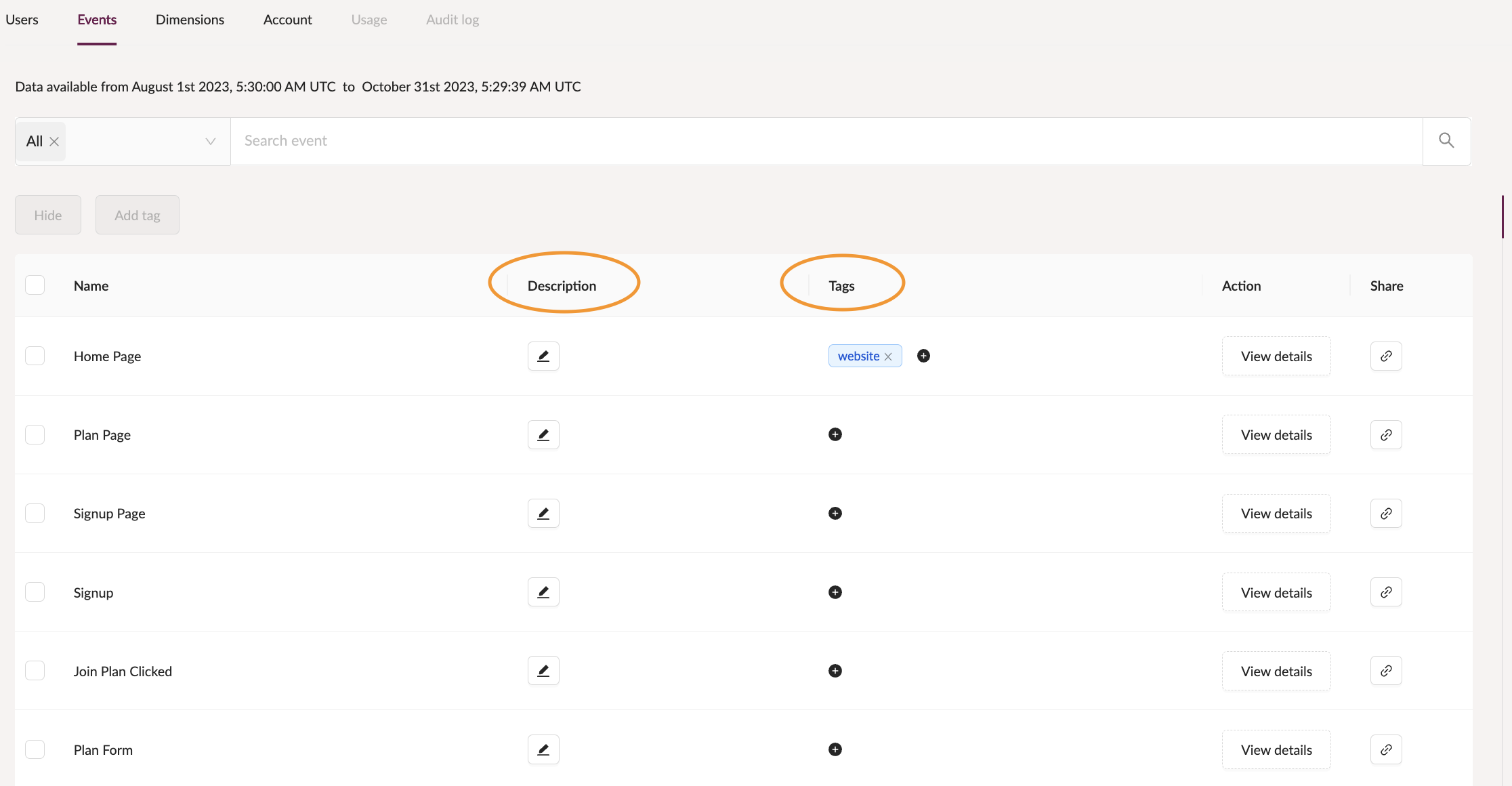This screenshot has height=786, width=1512.
Task: Check the Home Page row checkbox
Action: click(x=35, y=356)
